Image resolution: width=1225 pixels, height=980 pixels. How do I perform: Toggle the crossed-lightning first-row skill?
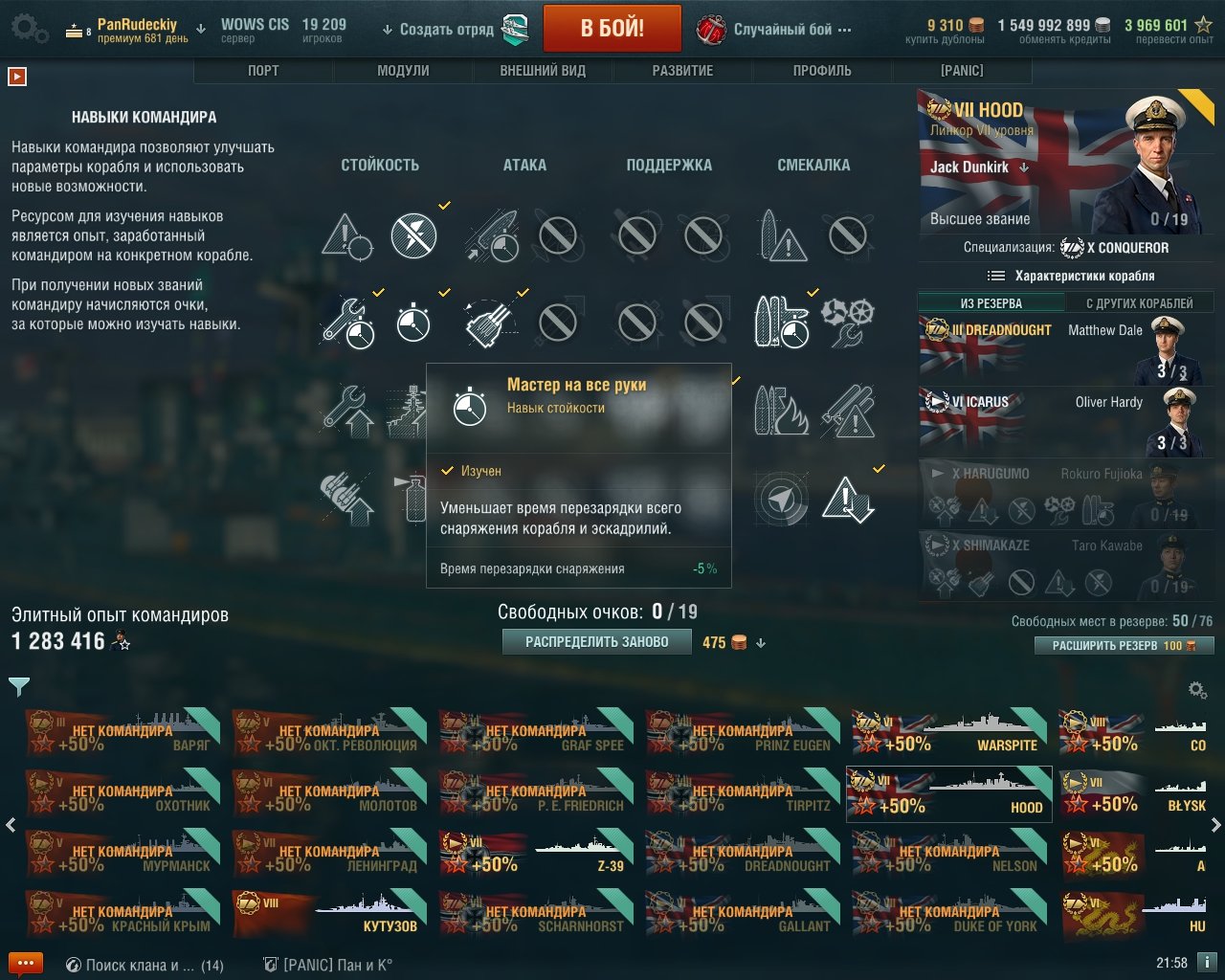(413, 235)
